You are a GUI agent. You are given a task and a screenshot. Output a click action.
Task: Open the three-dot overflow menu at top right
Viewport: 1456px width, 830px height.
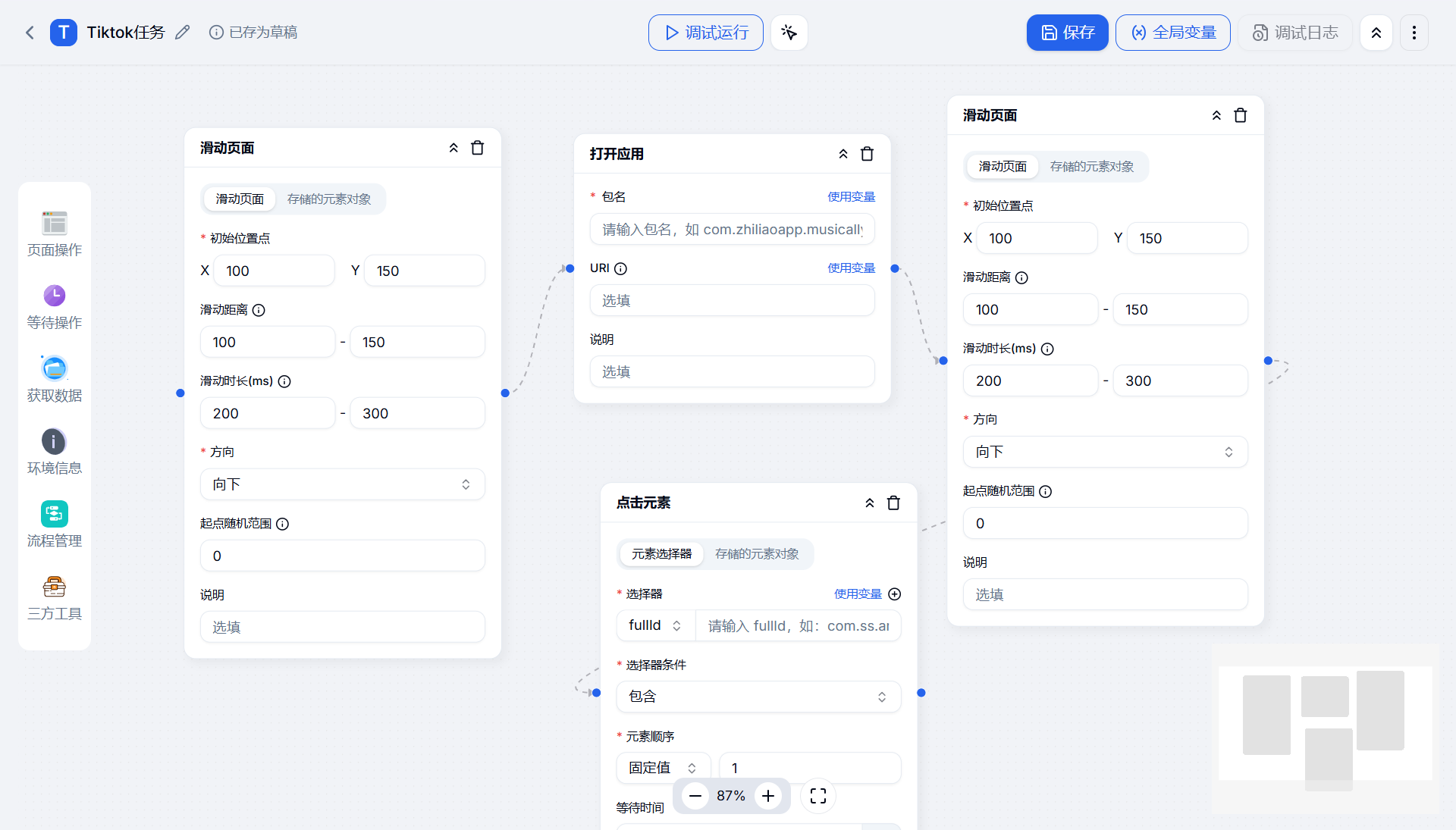(1414, 33)
